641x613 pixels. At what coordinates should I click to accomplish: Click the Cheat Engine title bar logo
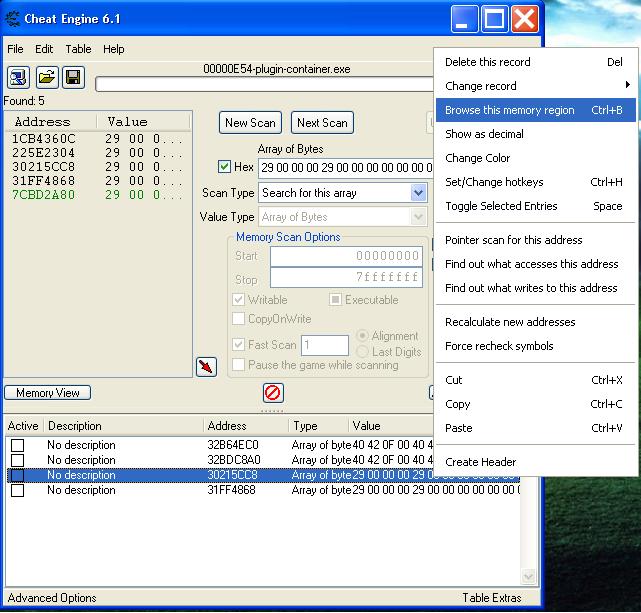tap(12, 19)
